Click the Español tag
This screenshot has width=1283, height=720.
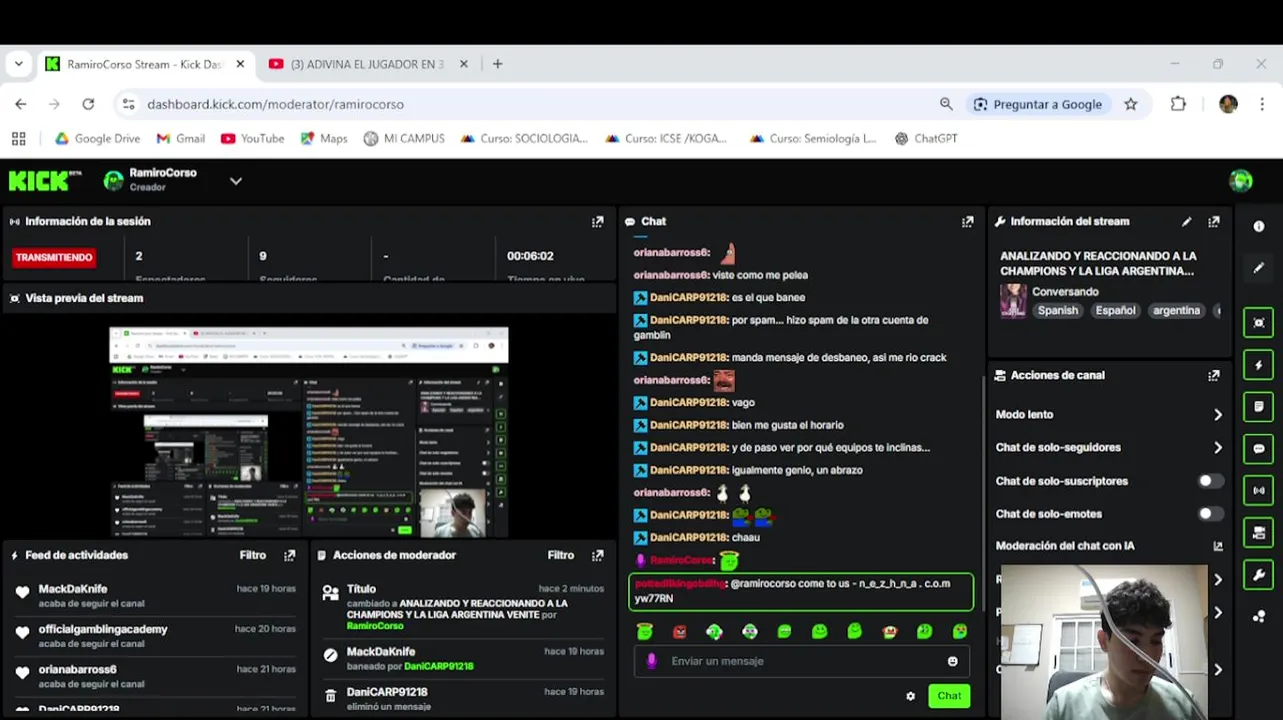(x=1115, y=311)
